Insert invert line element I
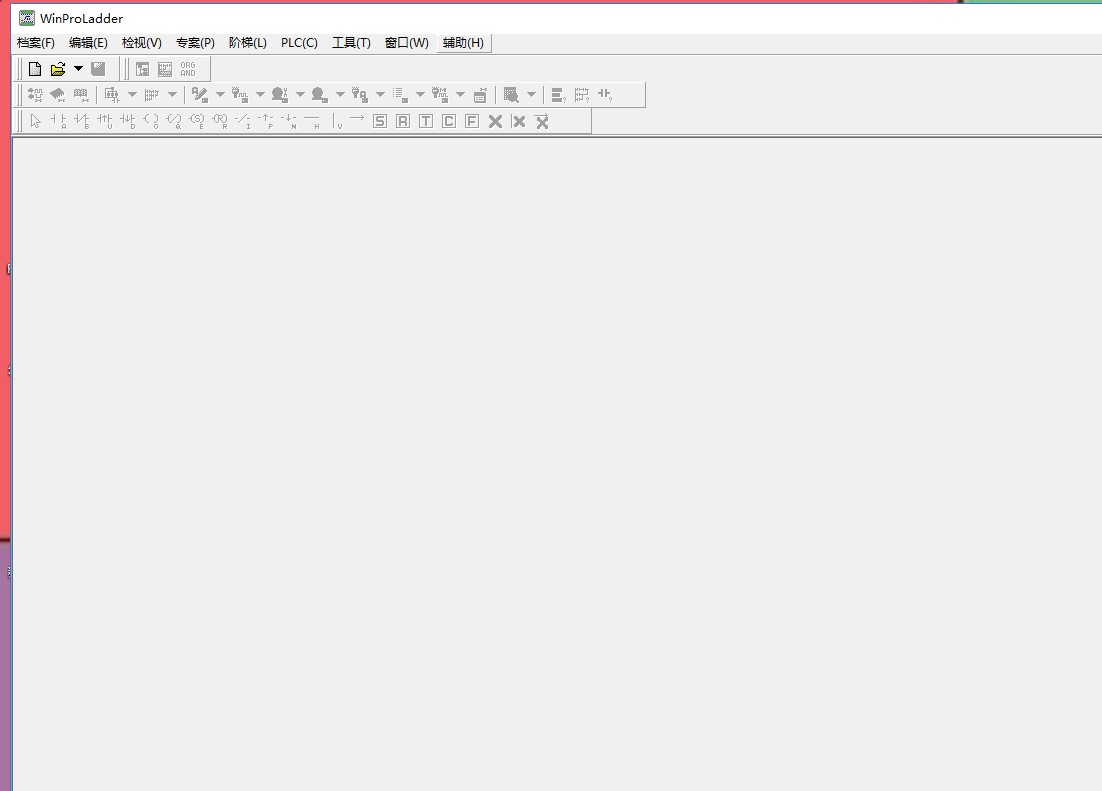 tap(242, 121)
